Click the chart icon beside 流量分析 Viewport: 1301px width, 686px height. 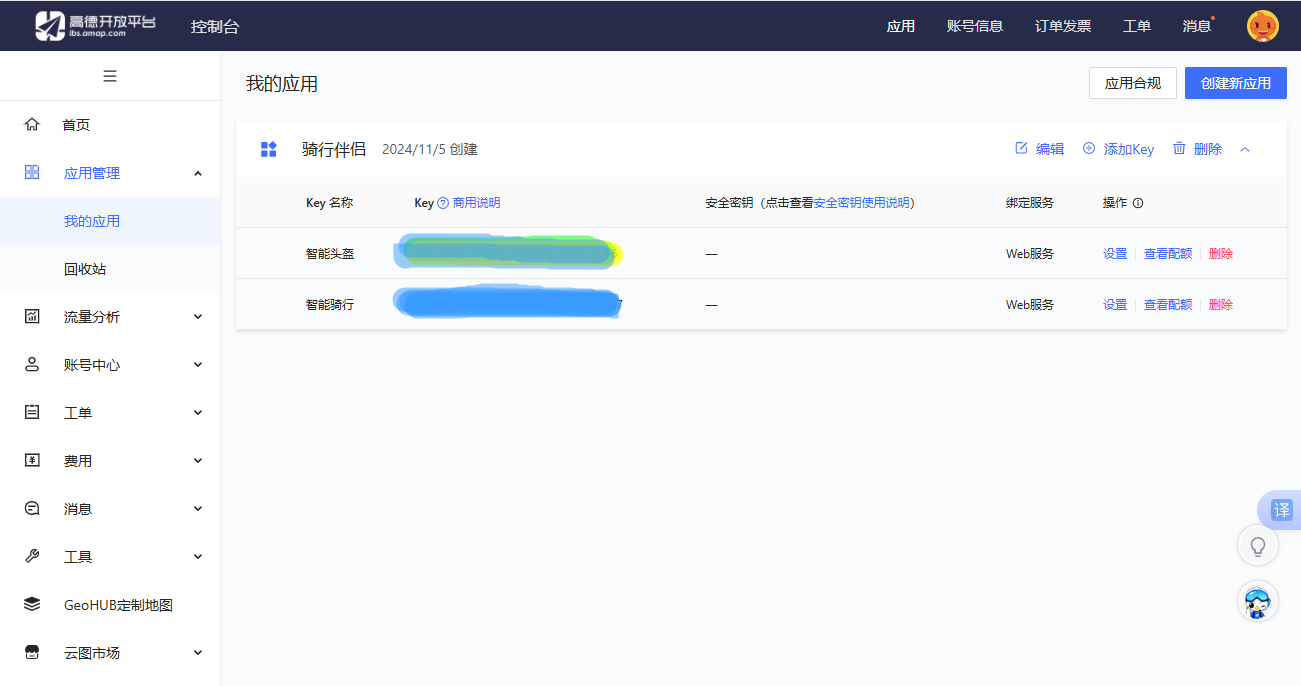[32, 316]
